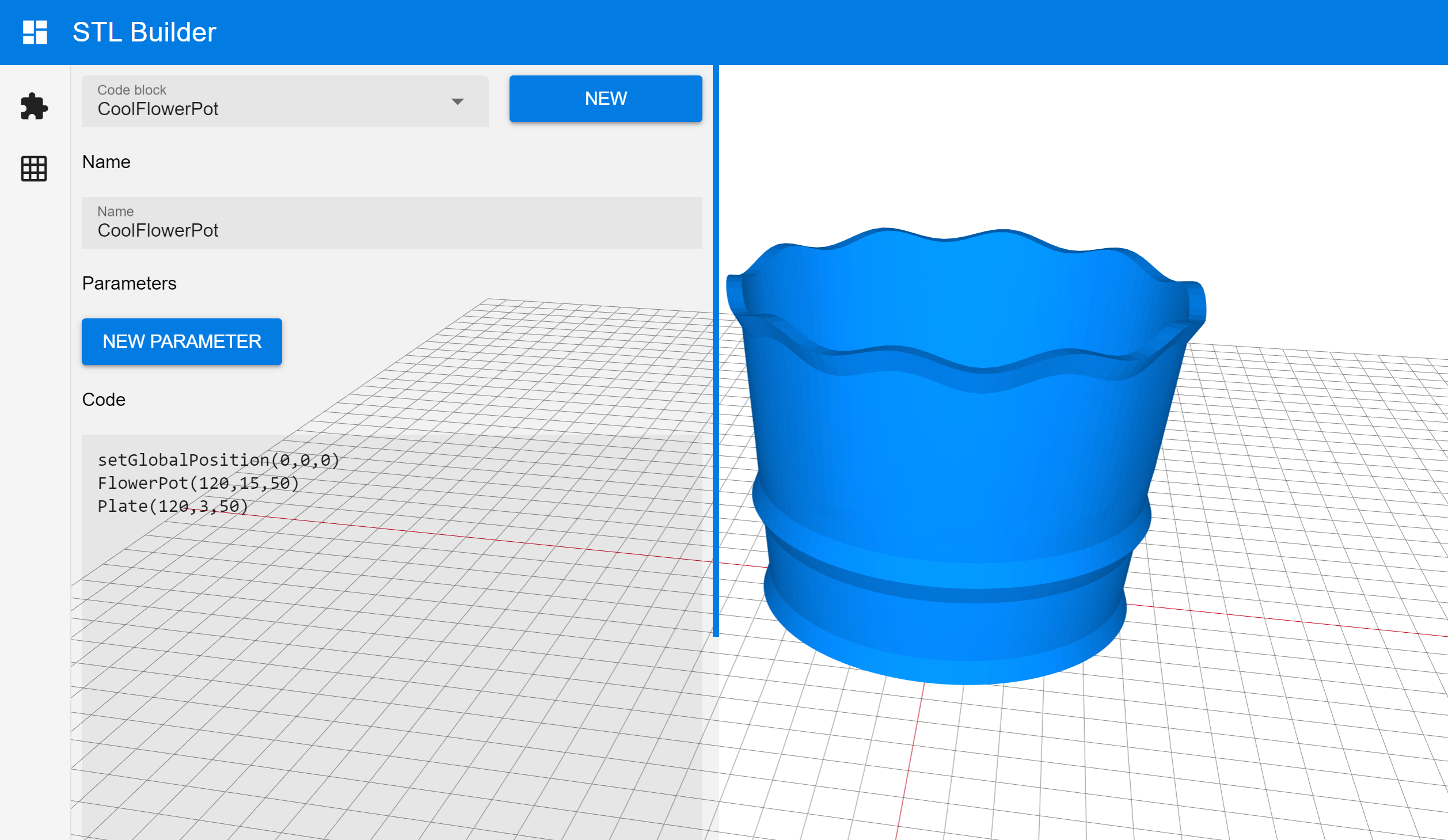Screen dimensions: 1448x840
Task: Click the STL Builder dashboard logo icon
Action: coord(35,32)
